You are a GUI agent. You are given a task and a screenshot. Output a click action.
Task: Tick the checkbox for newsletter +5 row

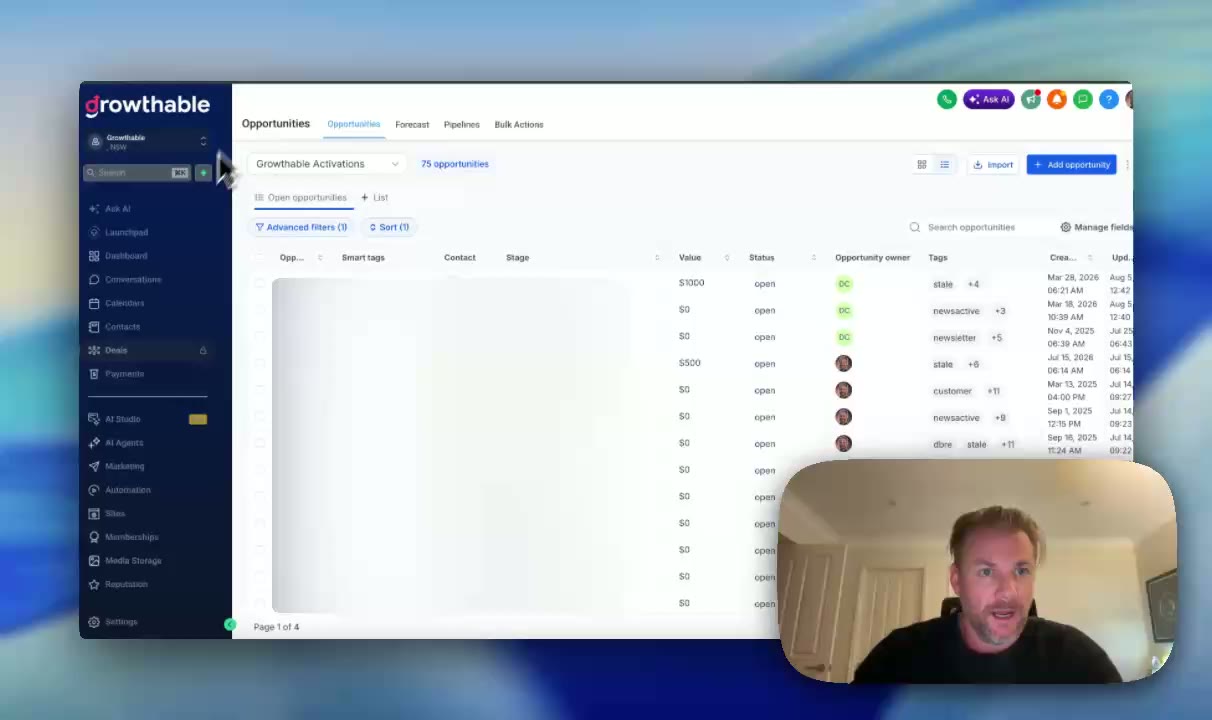pos(260,336)
